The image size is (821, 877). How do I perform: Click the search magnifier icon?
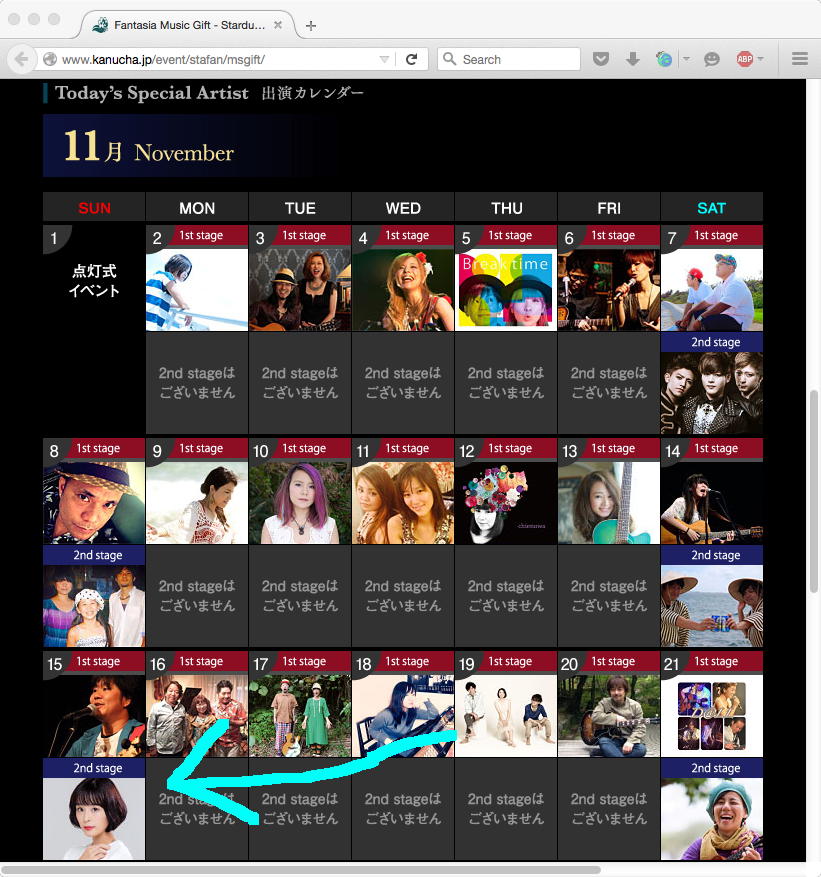[449, 59]
